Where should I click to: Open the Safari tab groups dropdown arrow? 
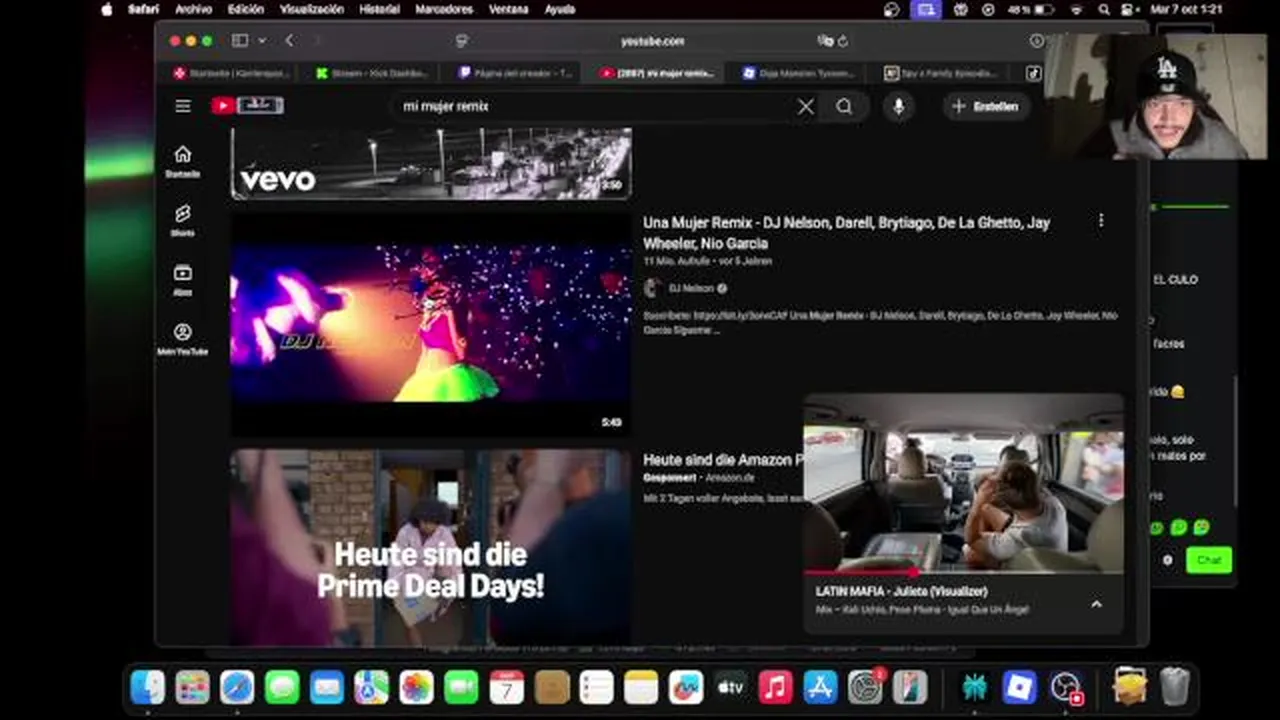click(262, 41)
